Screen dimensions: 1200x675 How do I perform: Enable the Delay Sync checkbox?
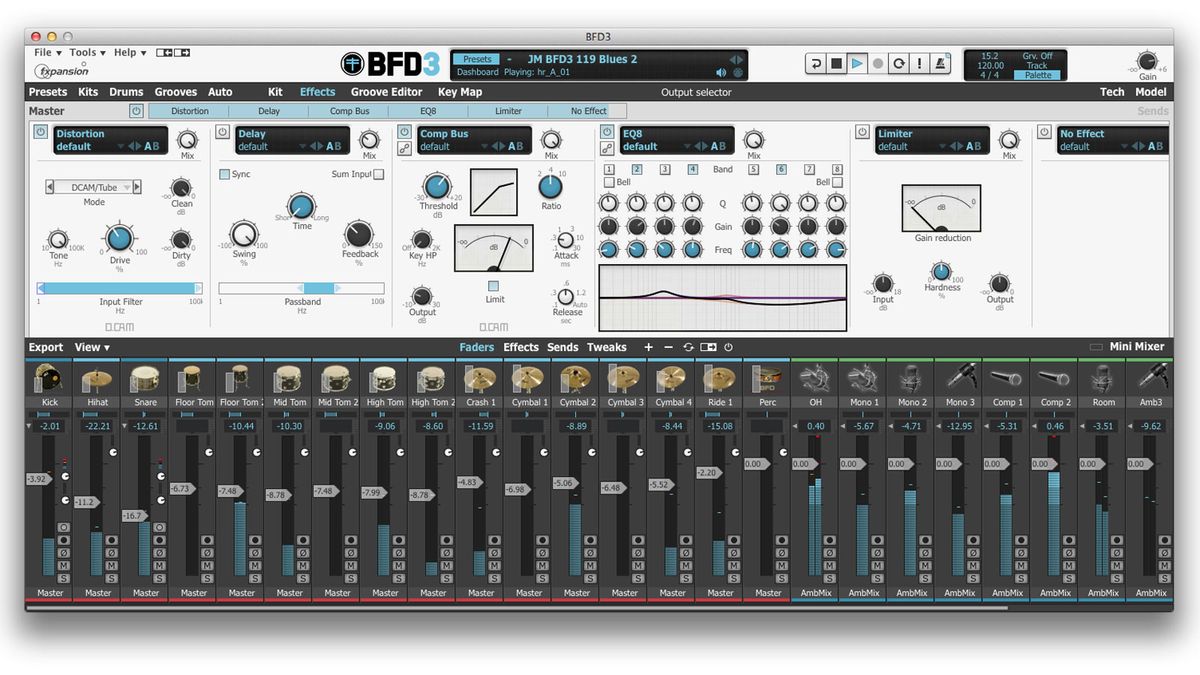click(x=225, y=174)
